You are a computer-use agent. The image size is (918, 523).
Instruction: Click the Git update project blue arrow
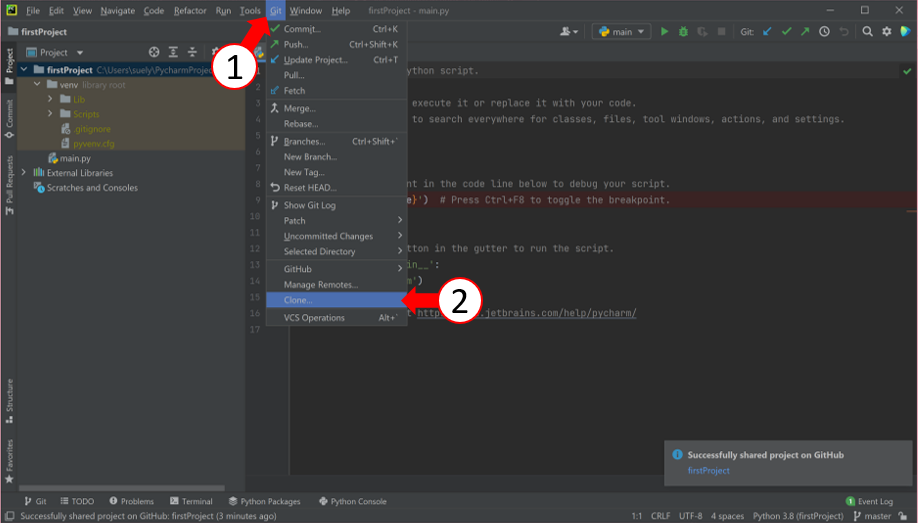coord(767,32)
